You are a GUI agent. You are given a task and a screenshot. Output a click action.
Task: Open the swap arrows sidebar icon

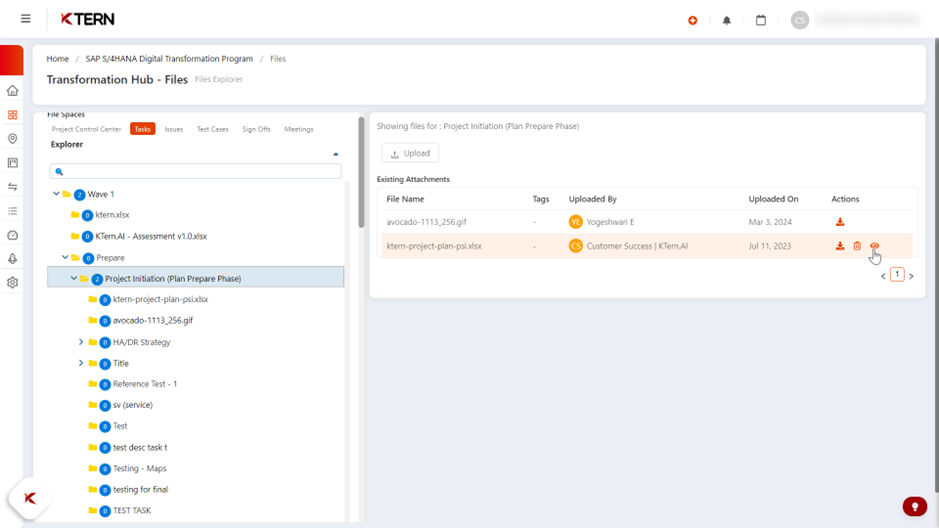(x=13, y=187)
